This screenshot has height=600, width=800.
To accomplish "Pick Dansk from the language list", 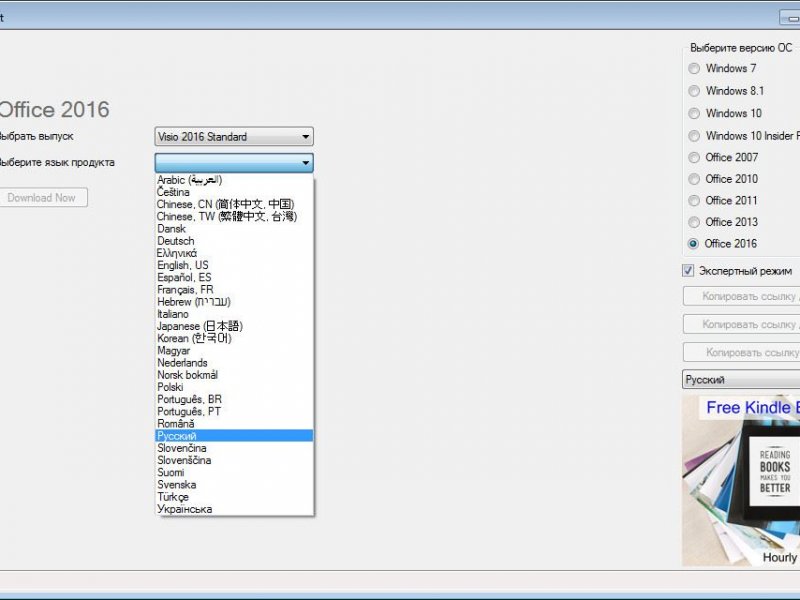I will (234, 229).
